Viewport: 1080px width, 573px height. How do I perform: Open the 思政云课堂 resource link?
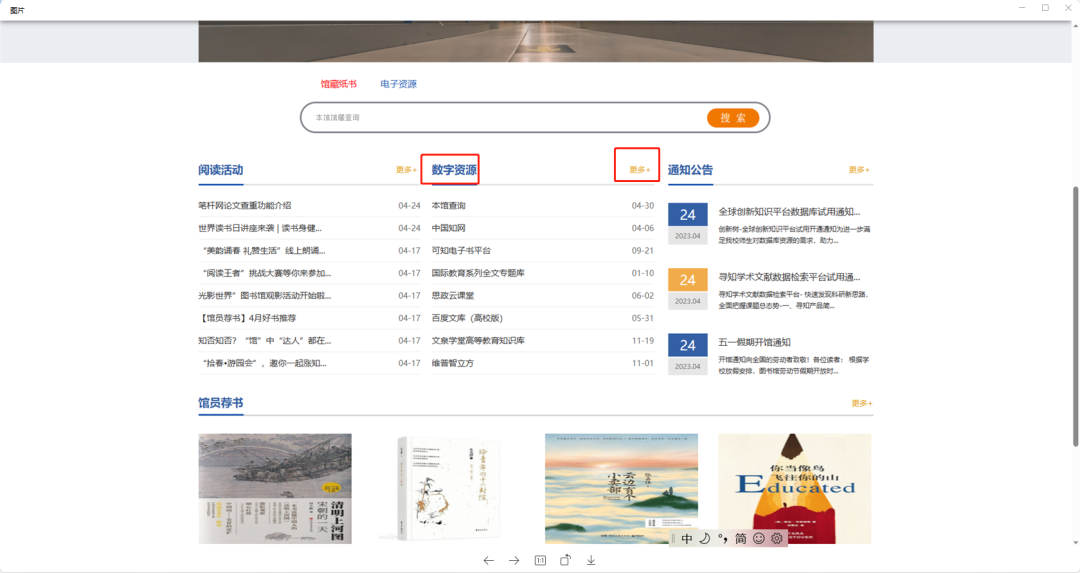pyautogui.click(x=453, y=295)
